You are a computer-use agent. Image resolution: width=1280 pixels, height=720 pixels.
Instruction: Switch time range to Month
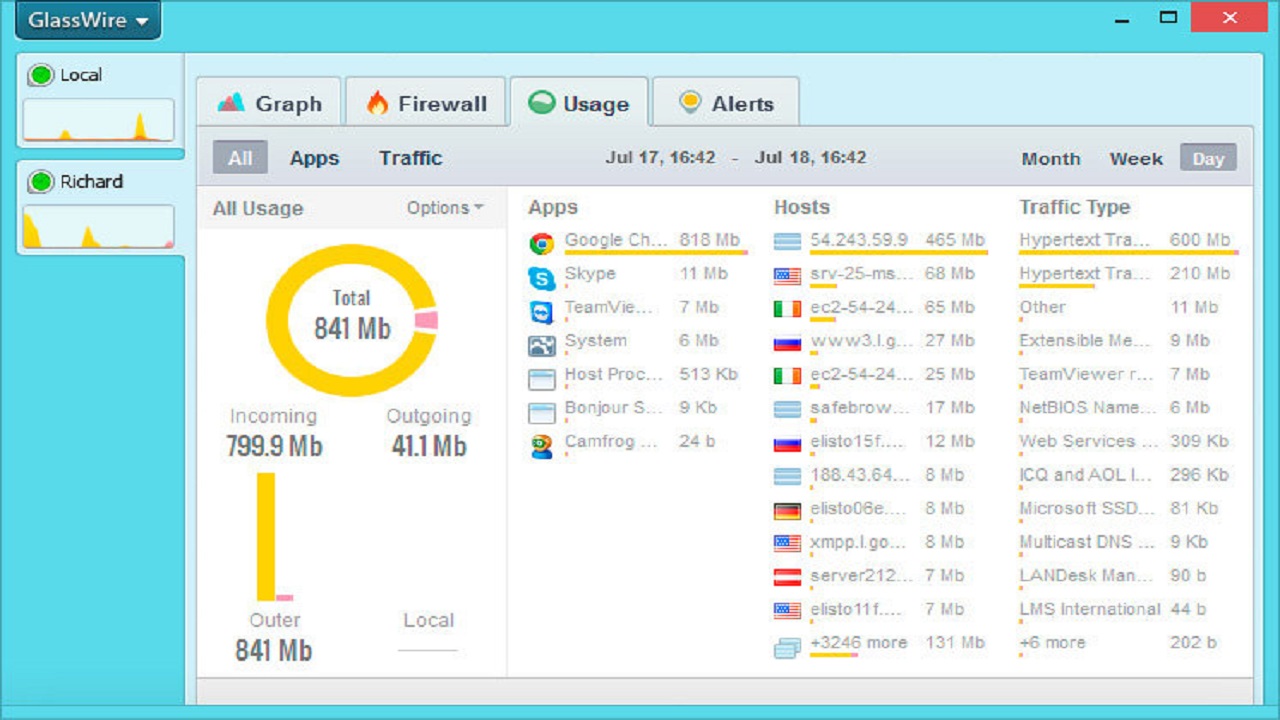[x=1051, y=158]
